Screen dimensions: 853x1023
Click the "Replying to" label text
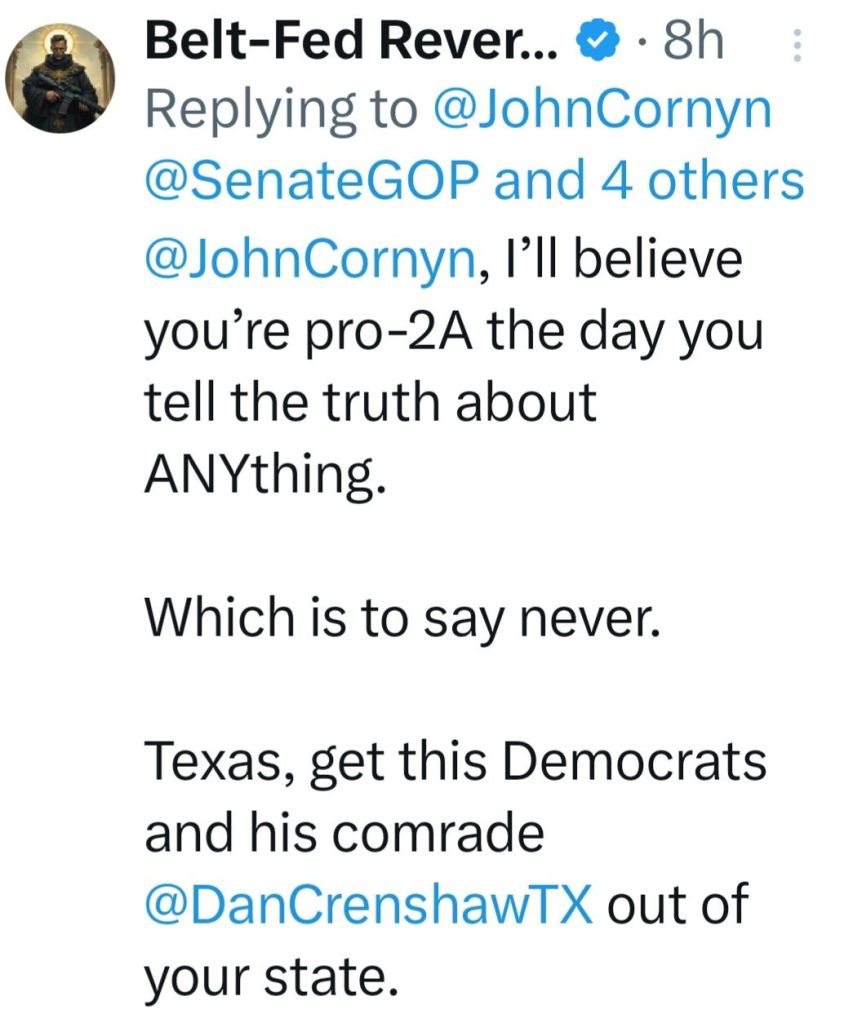[x=281, y=111]
